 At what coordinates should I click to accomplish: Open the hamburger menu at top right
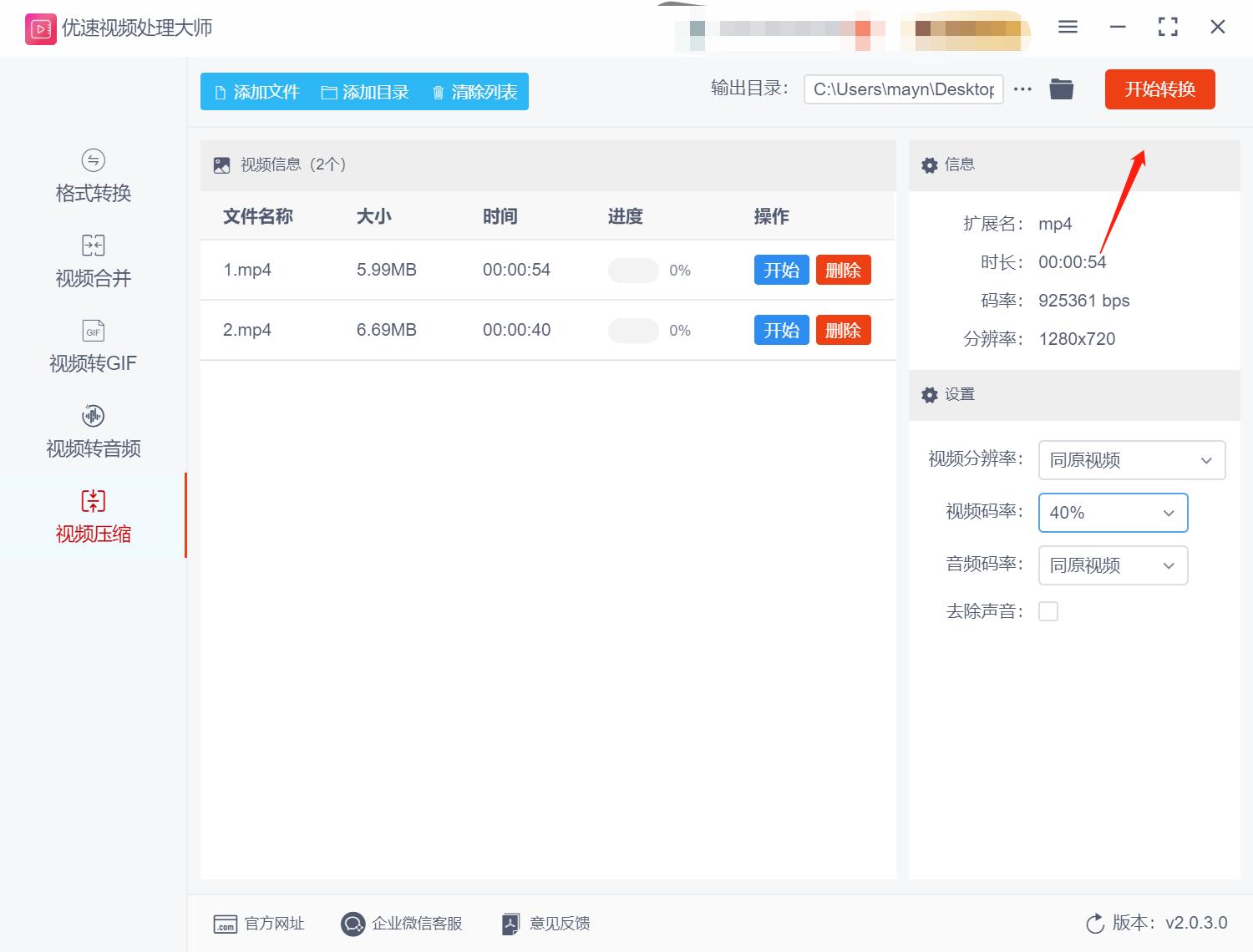(1068, 27)
